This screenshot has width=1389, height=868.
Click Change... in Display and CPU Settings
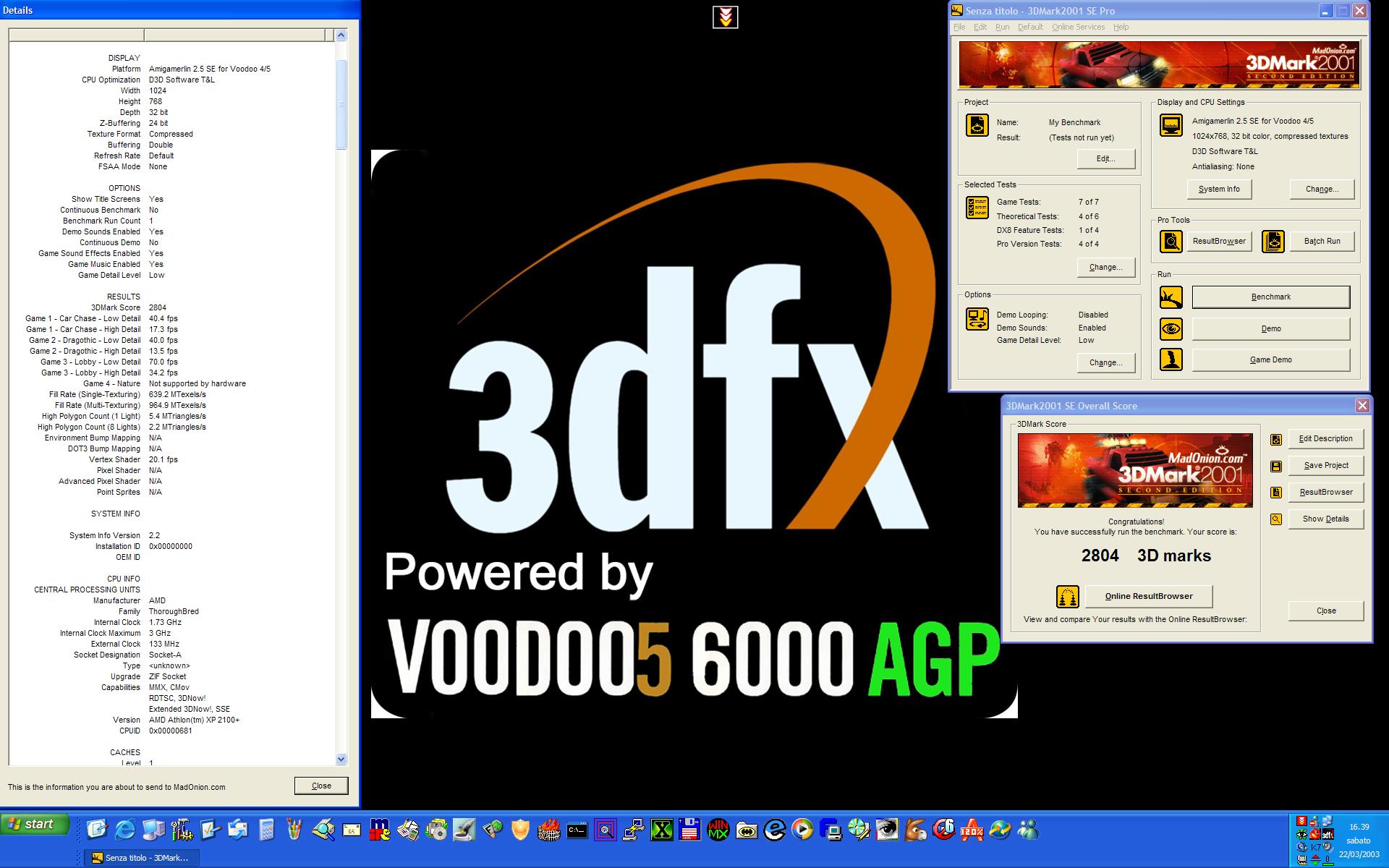[x=1322, y=190]
